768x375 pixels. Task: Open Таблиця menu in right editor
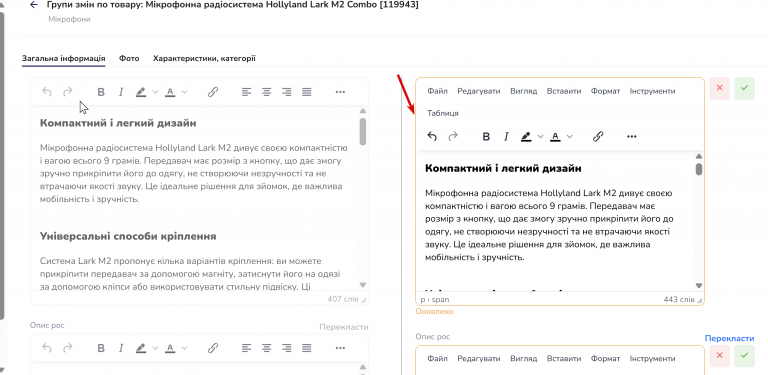443,113
